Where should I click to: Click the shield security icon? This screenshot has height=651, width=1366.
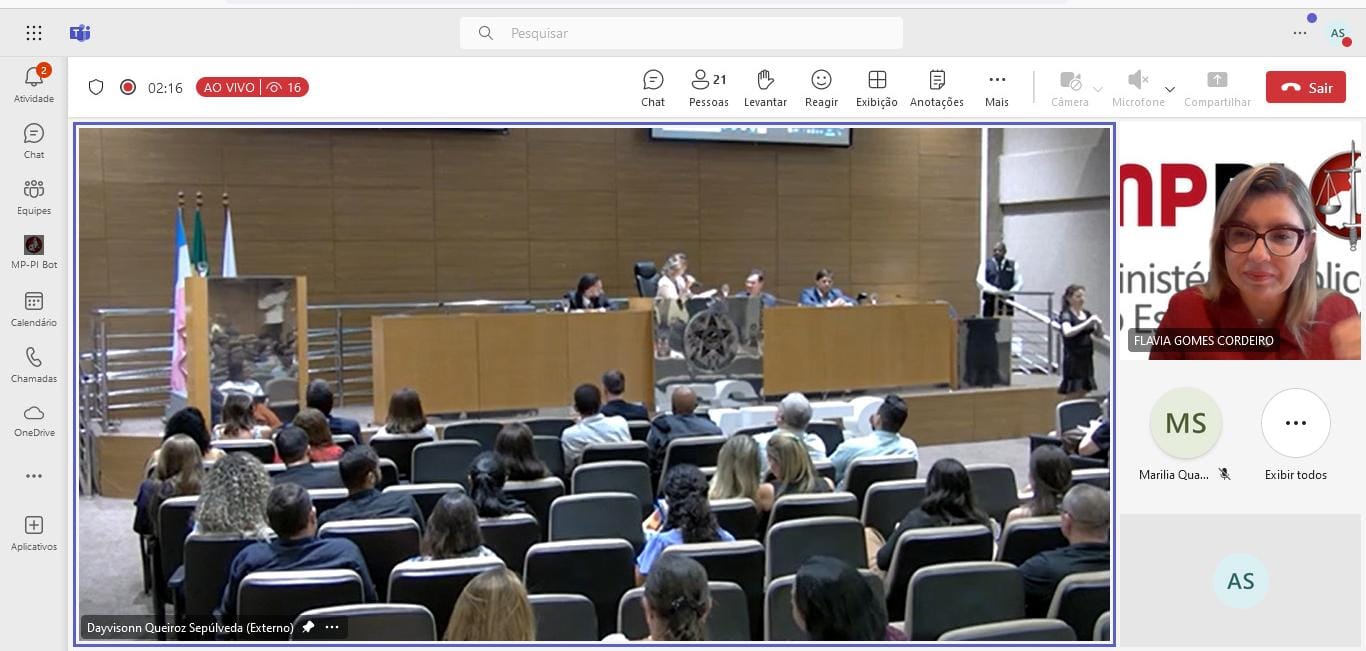pyautogui.click(x=96, y=87)
